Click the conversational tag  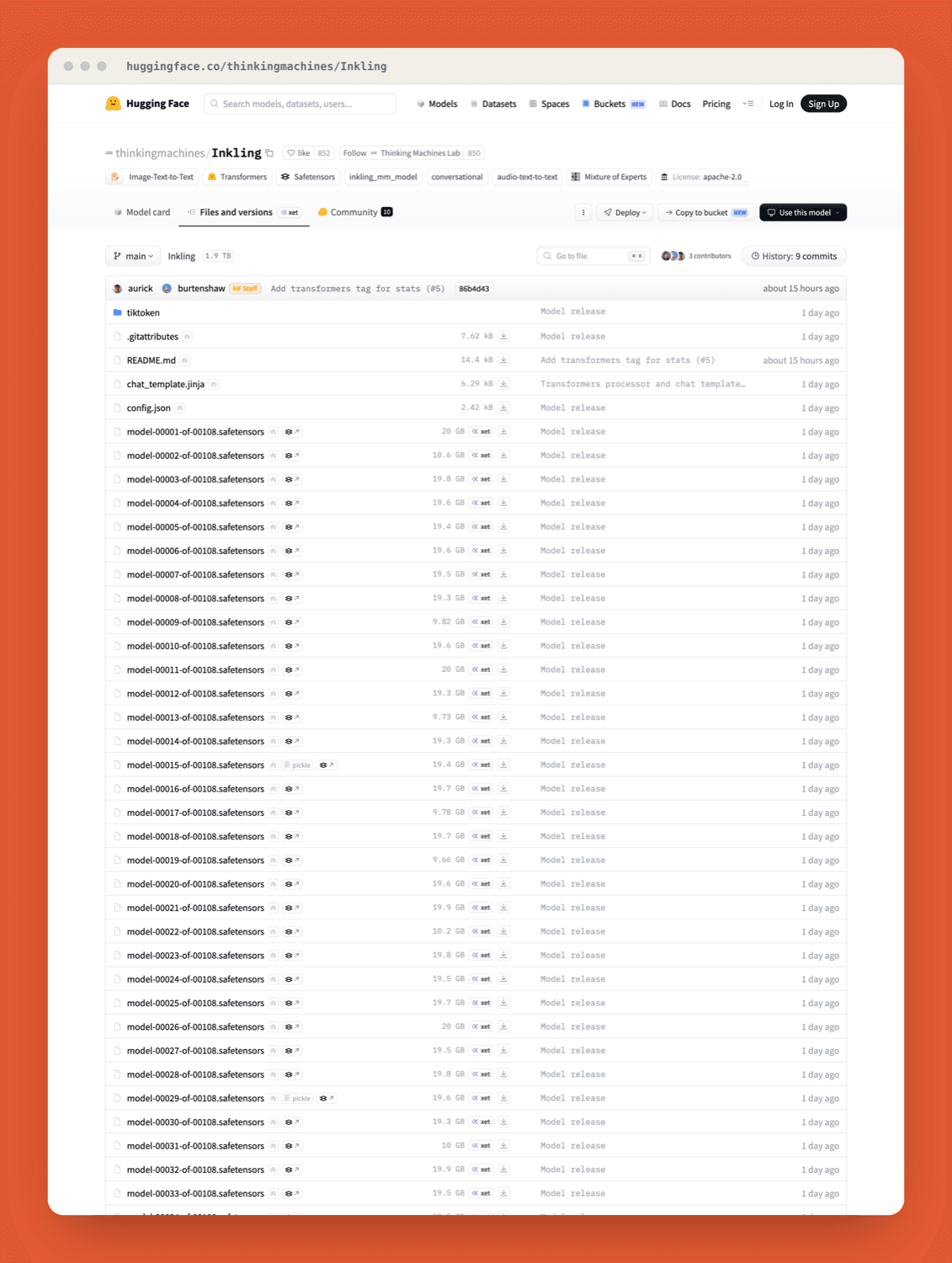click(x=457, y=177)
